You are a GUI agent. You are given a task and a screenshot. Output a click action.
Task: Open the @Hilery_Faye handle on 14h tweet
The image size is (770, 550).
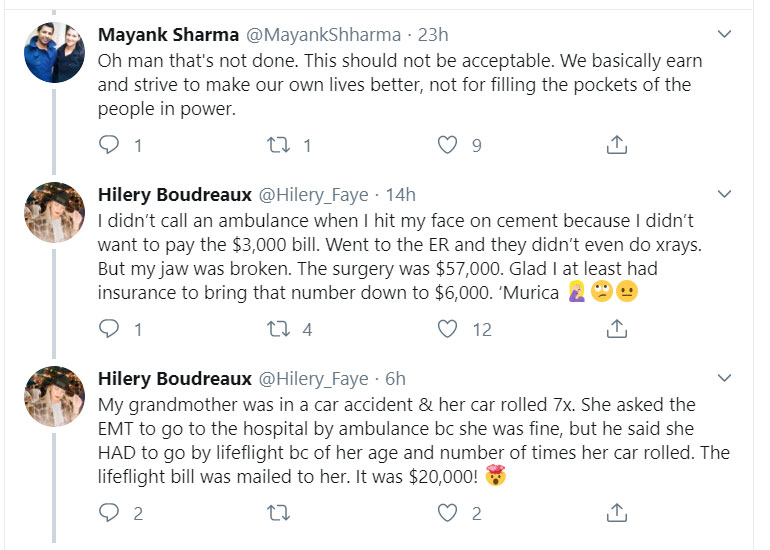point(314,195)
